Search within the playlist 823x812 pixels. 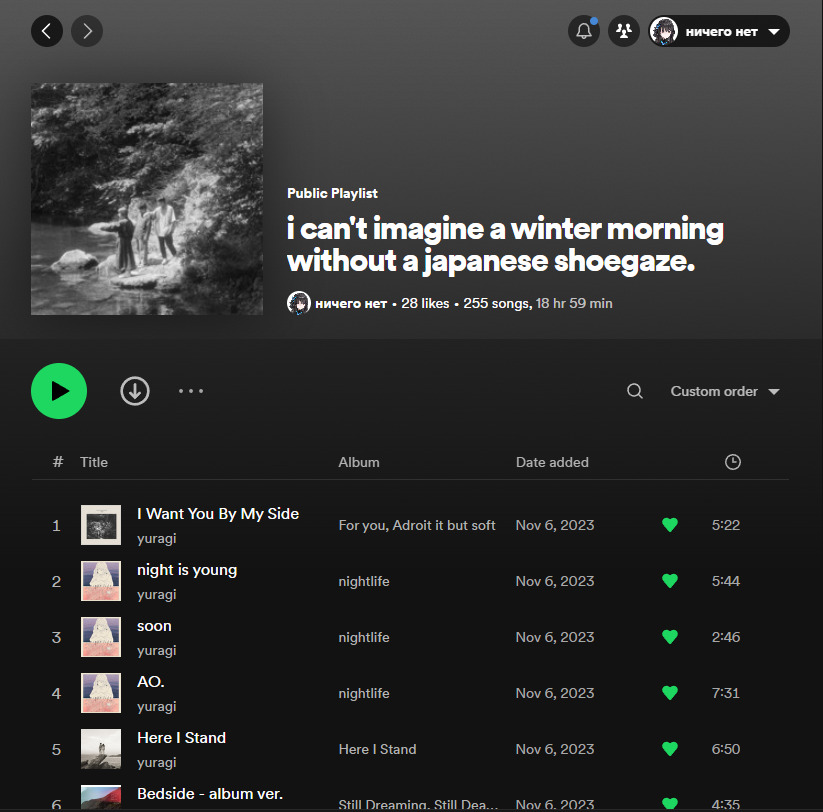pyautogui.click(x=635, y=391)
